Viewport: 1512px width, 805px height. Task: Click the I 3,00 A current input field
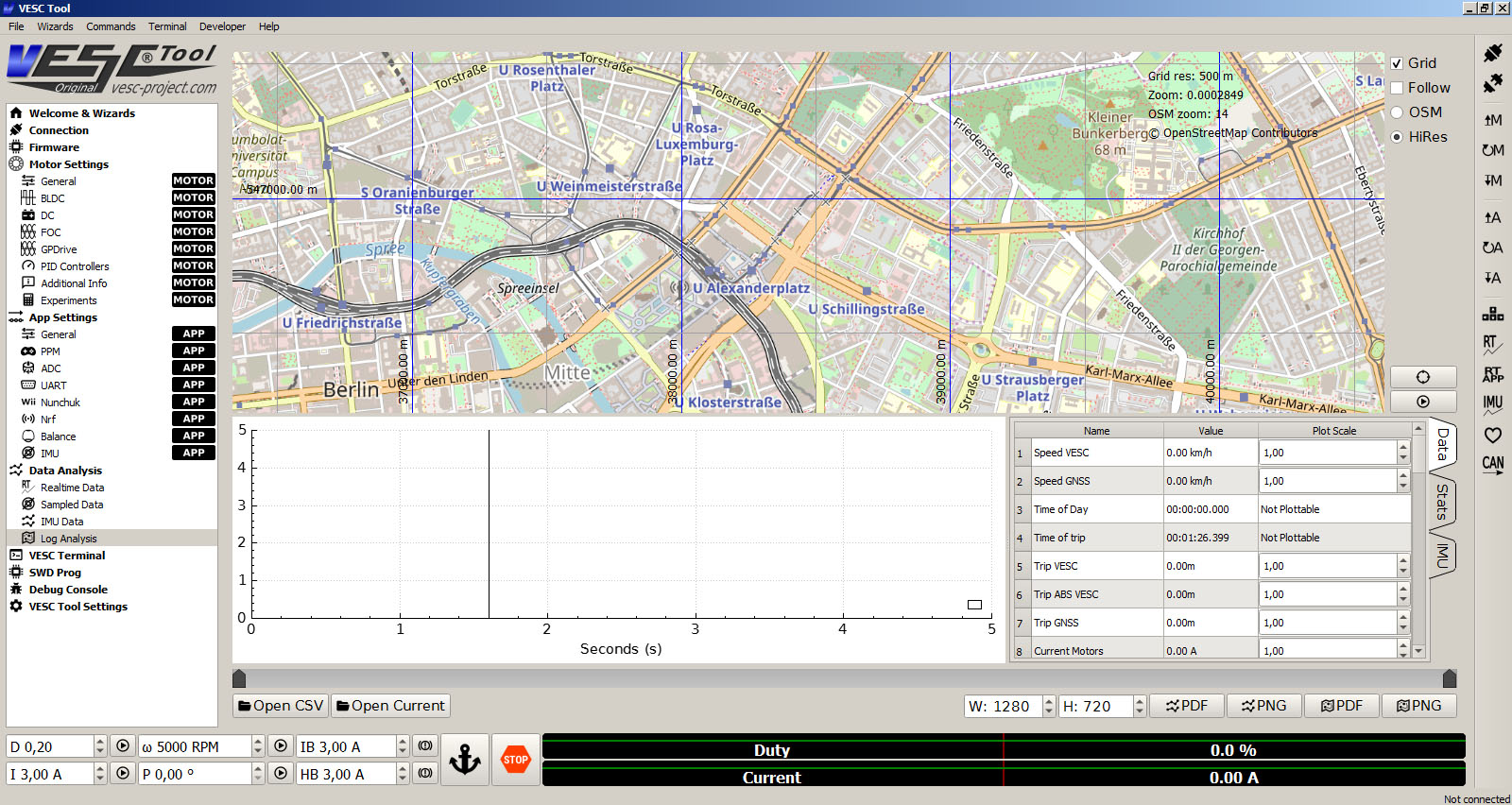coord(50,774)
